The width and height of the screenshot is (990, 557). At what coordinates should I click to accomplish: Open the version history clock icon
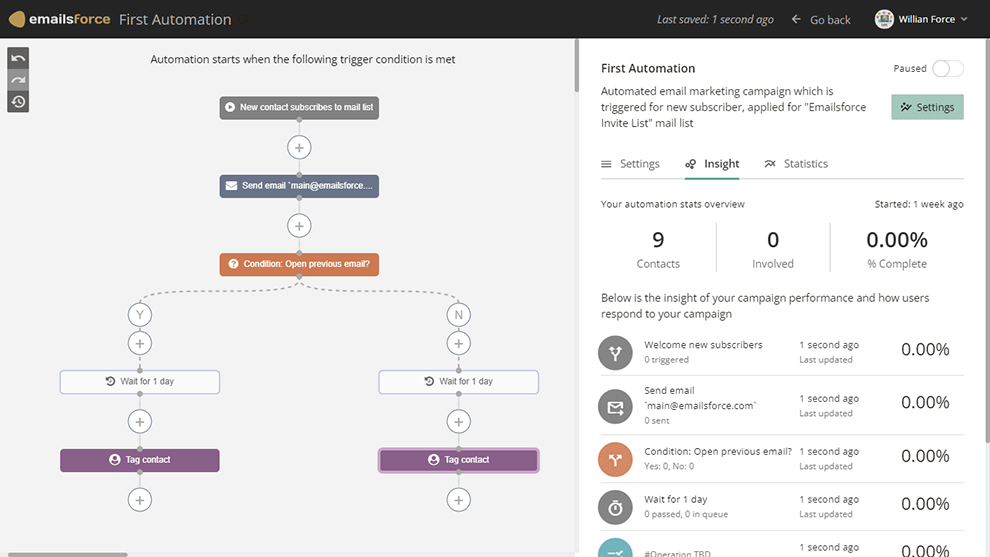click(x=18, y=102)
